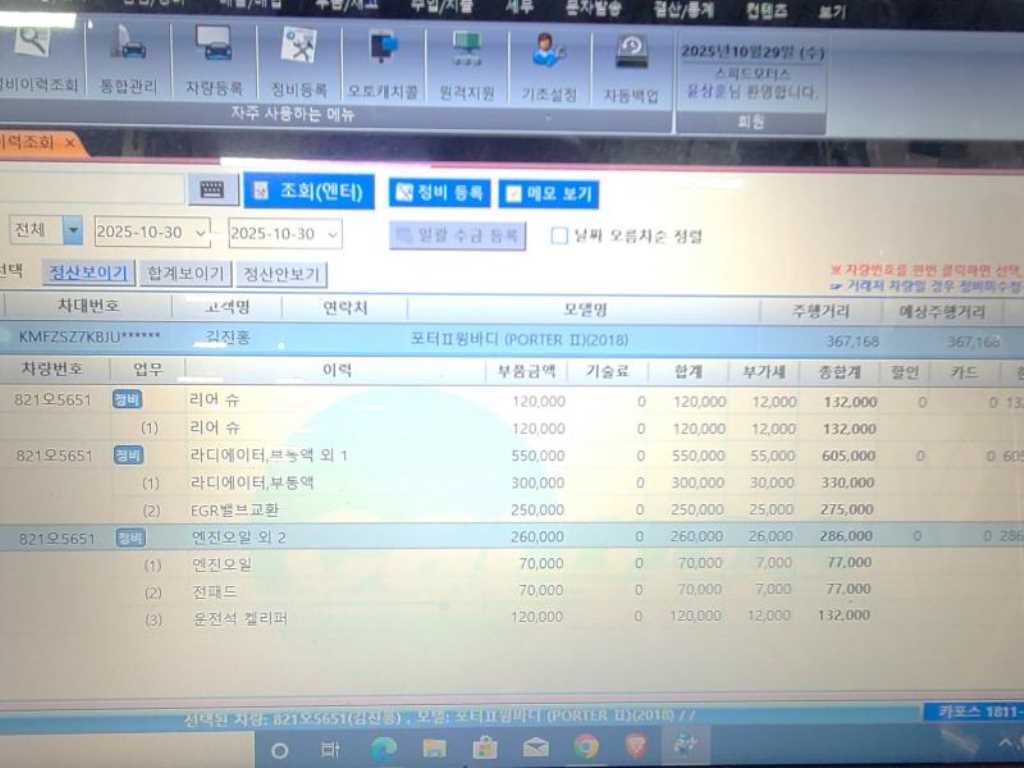This screenshot has width=1024, height=768.
Task: Switch to 합계보이기 view
Action: (186, 274)
